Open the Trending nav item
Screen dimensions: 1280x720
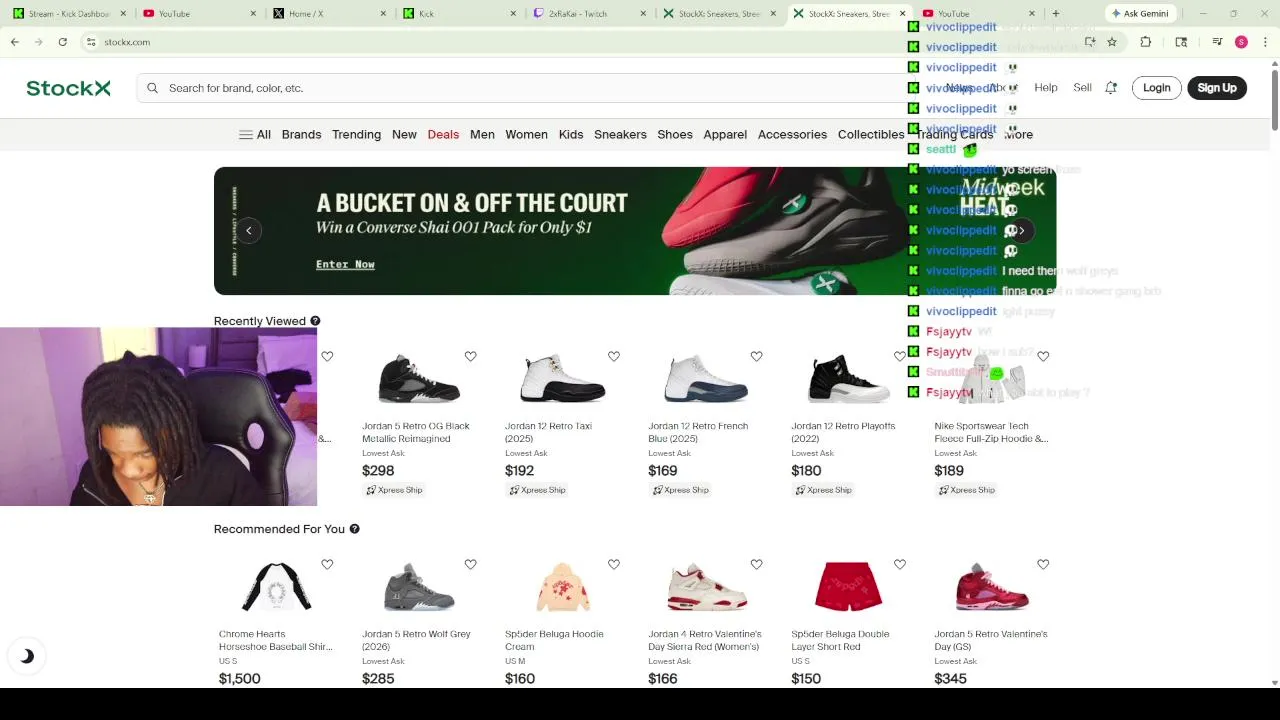[356, 134]
